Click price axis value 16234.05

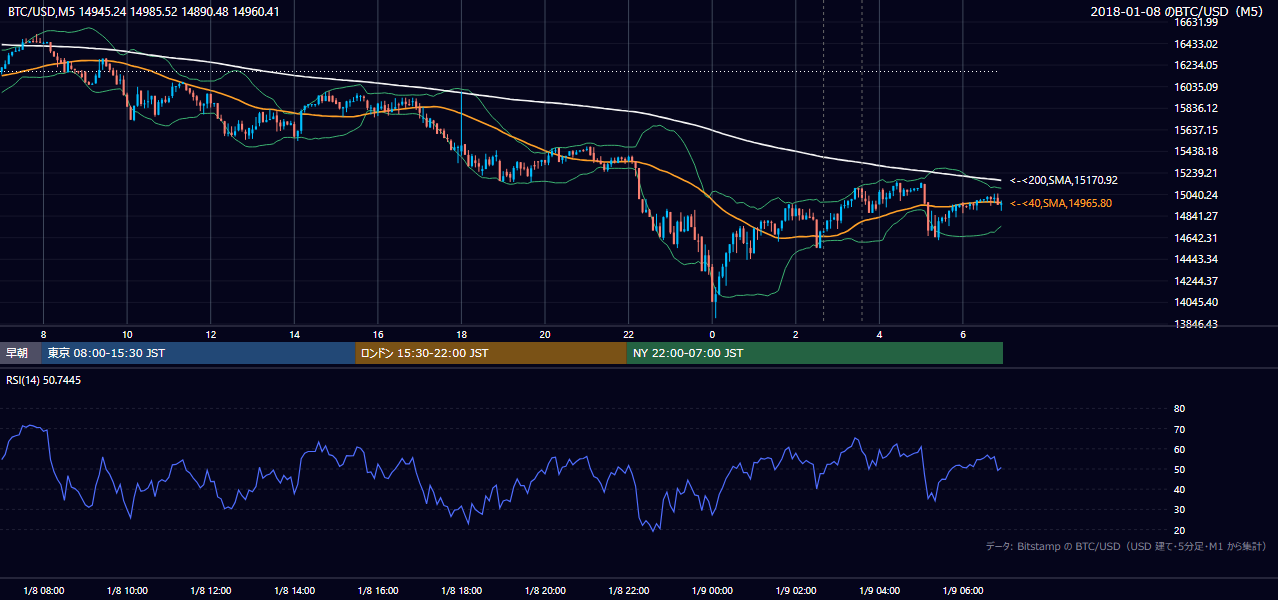1196,65
